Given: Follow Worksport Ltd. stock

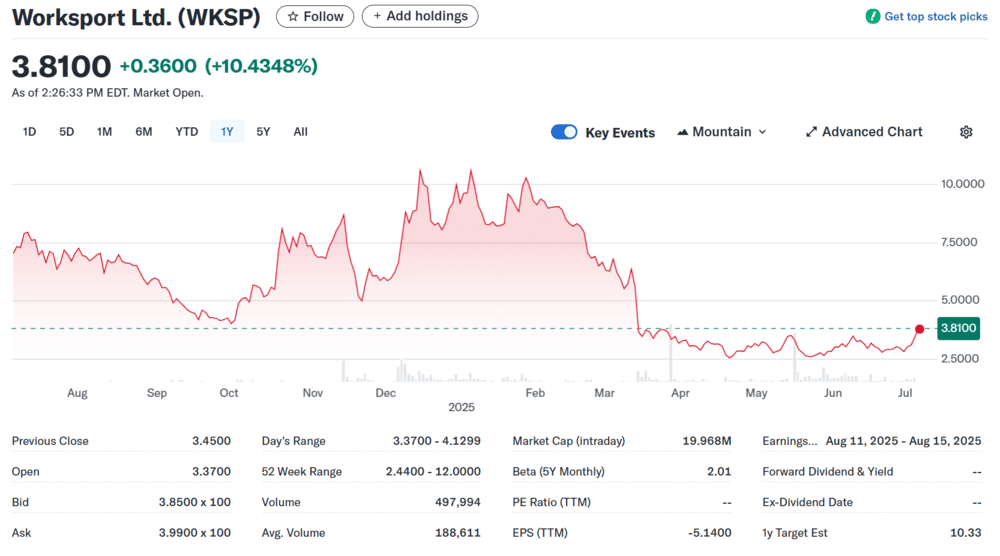Looking at the screenshot, I should tap(315, 17).
